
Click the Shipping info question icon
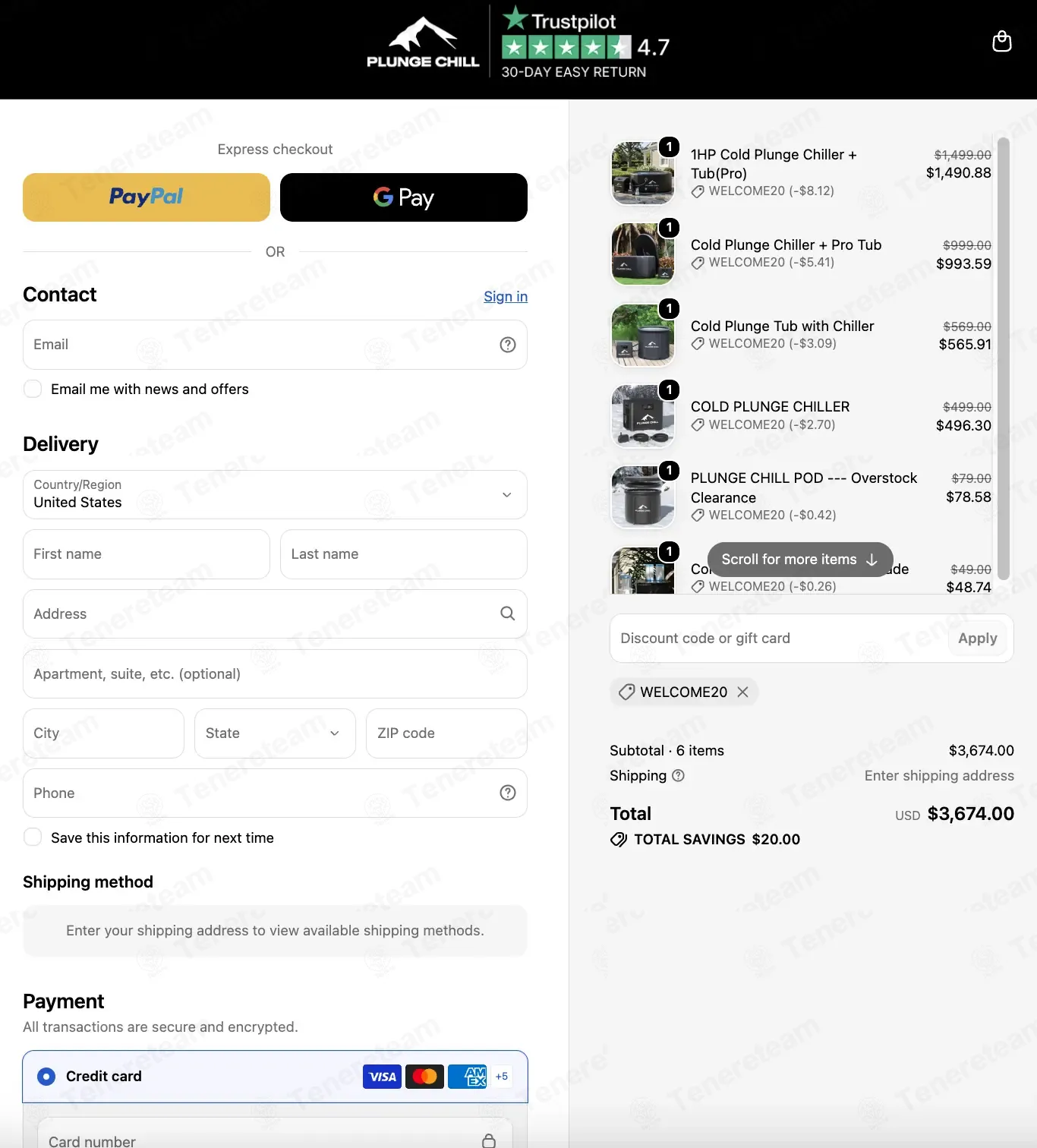(679, 775)
